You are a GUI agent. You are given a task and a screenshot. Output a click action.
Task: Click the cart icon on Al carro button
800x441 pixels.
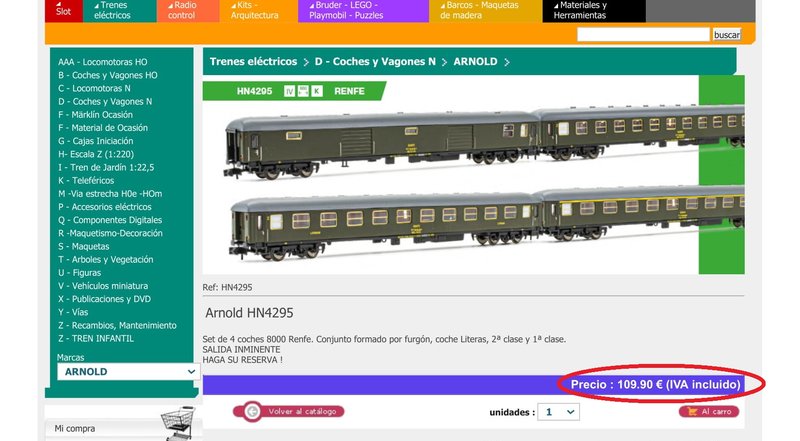coord(692,411)
